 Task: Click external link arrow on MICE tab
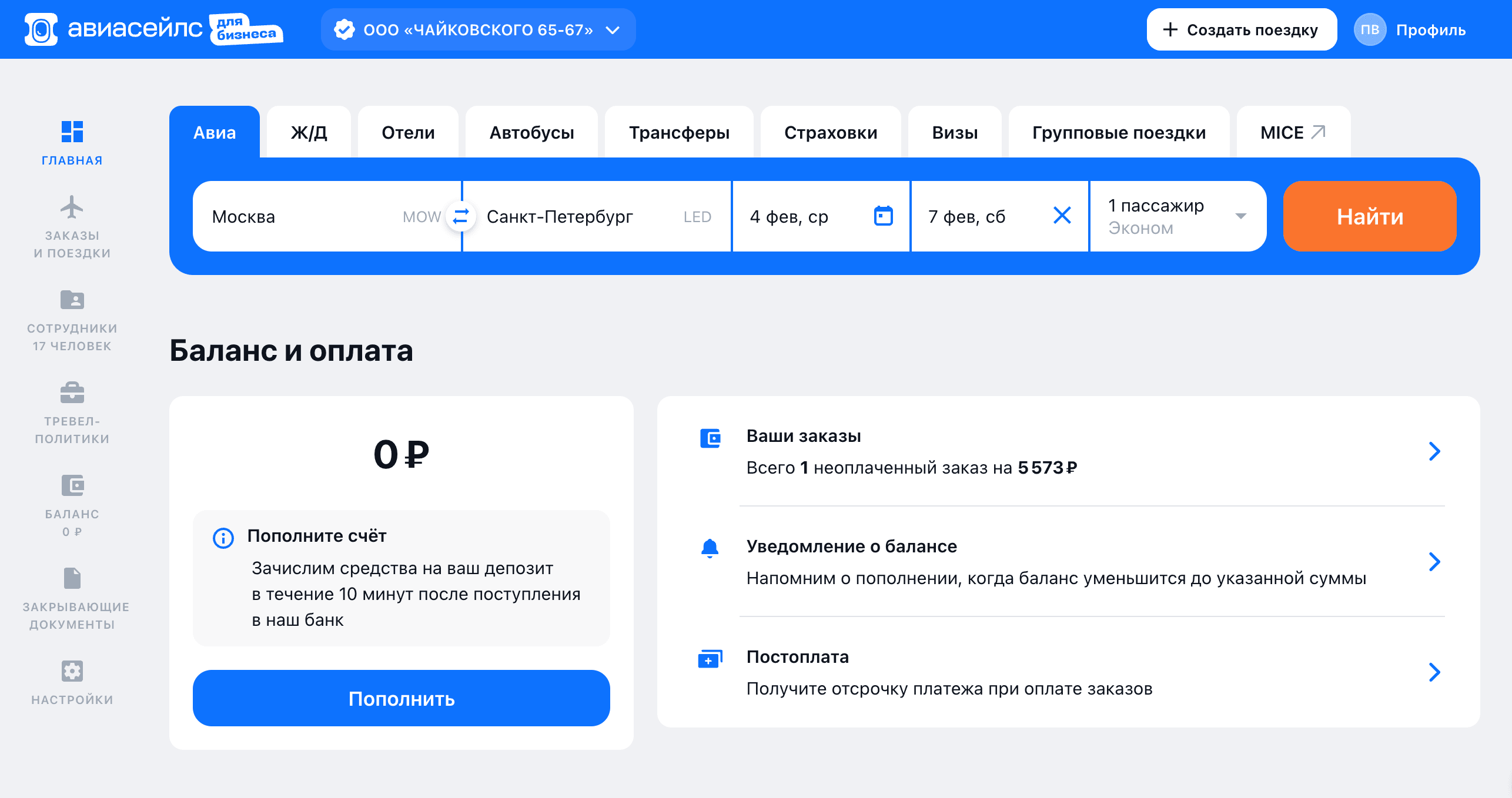point(1318,132)
